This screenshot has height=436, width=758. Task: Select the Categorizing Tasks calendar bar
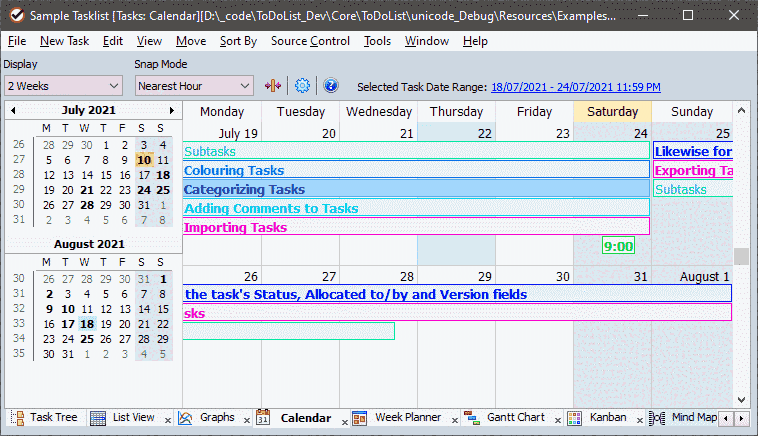pyautogui.click(x=416, y=189)
